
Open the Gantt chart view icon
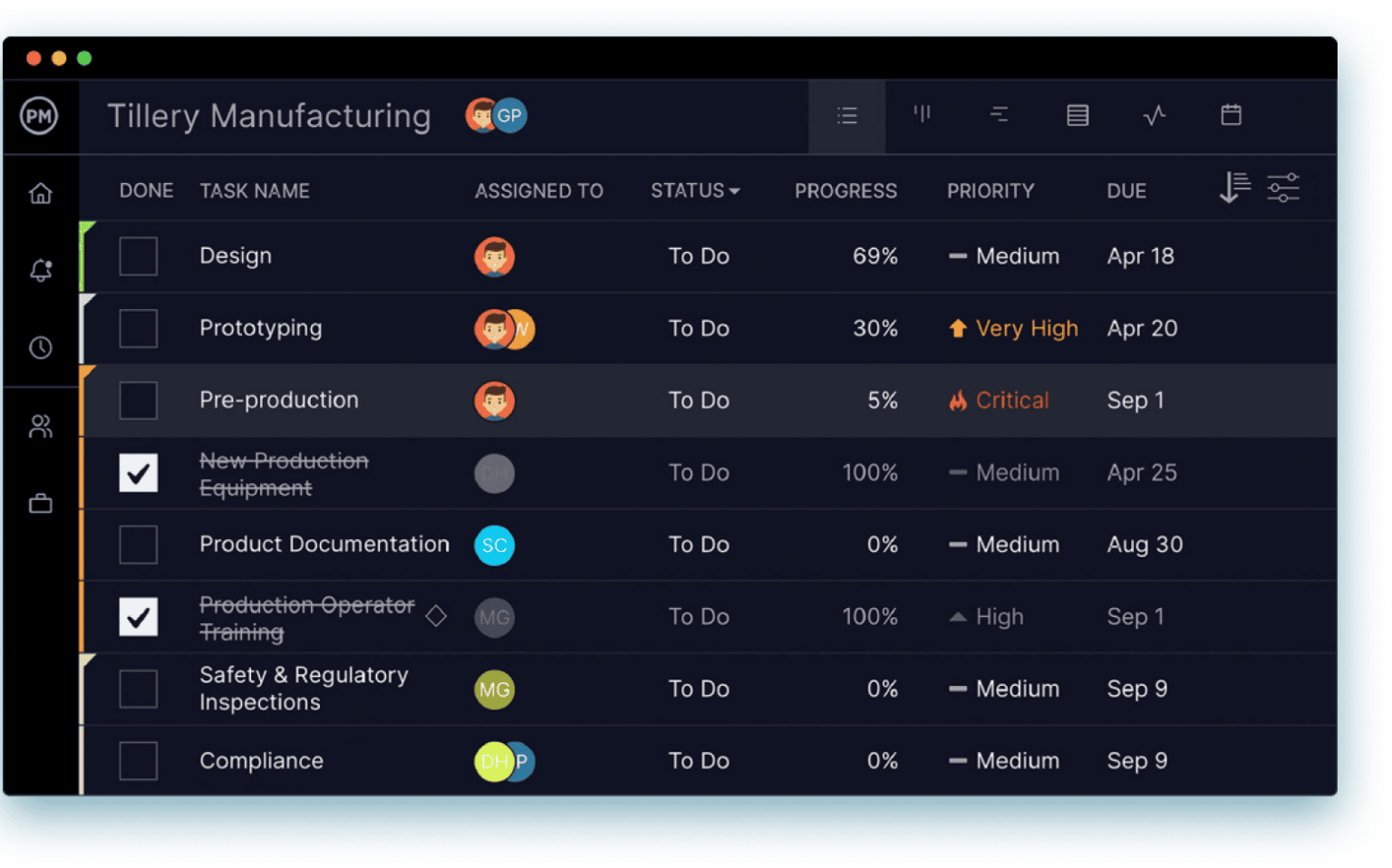1000,115
